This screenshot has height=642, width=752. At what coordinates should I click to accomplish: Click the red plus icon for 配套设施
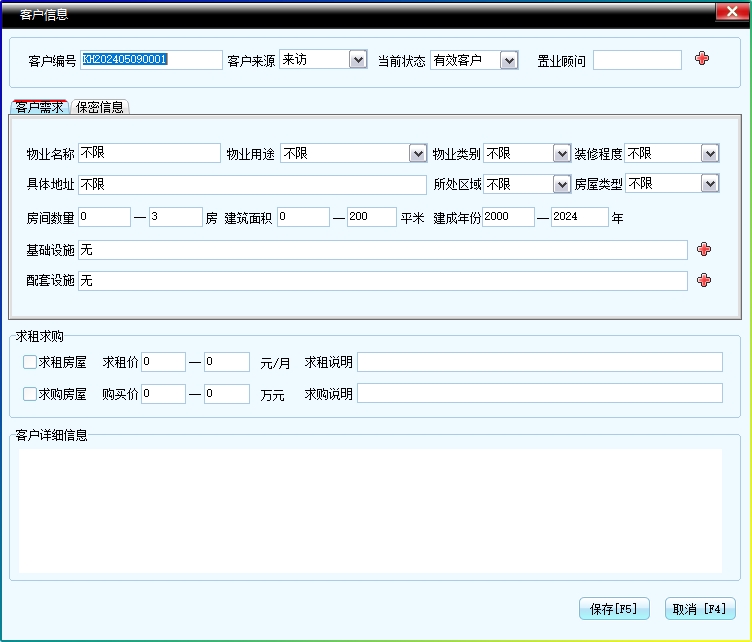click(x=704, y=280)
